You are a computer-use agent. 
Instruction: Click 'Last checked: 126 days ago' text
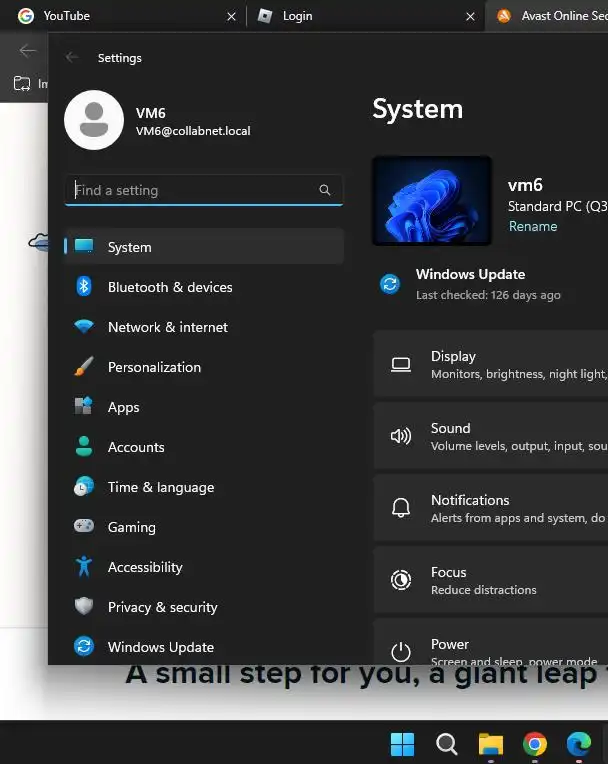[x=488, y=295]
